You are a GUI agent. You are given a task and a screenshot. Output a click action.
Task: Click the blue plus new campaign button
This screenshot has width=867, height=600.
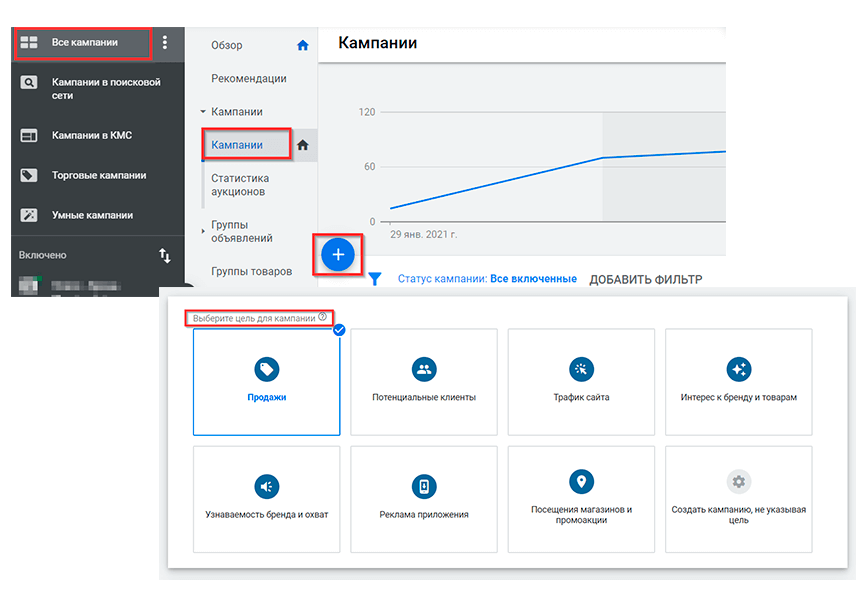point(338,256)
